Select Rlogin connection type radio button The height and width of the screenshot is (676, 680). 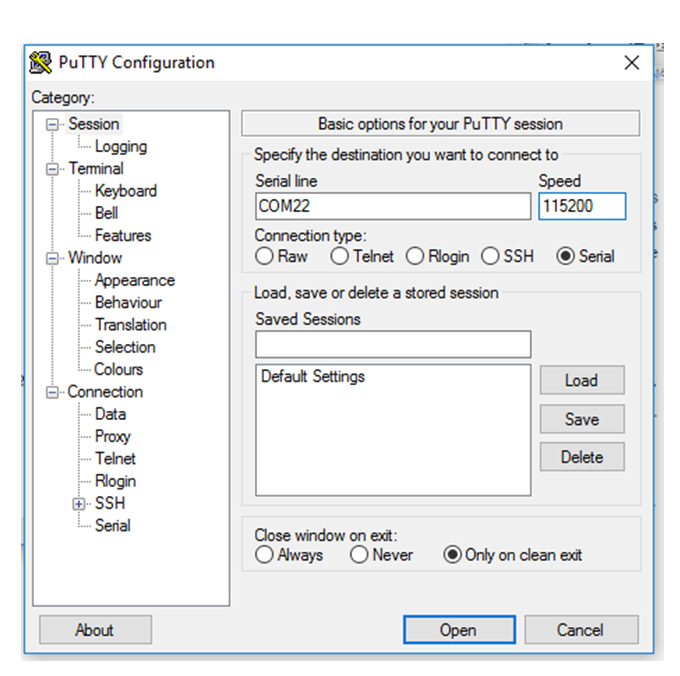(415, 257)
